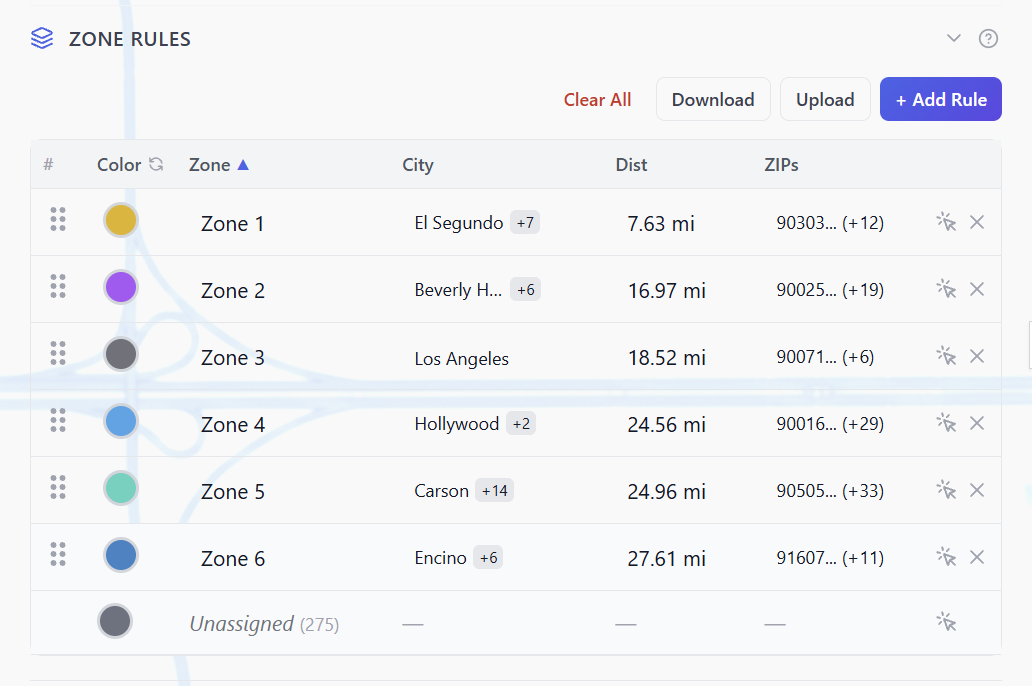The height and width of the screenshot is (686, 1032).
Task: Open Zone 5 teal color swatch
Action: (x=120, y=488)
